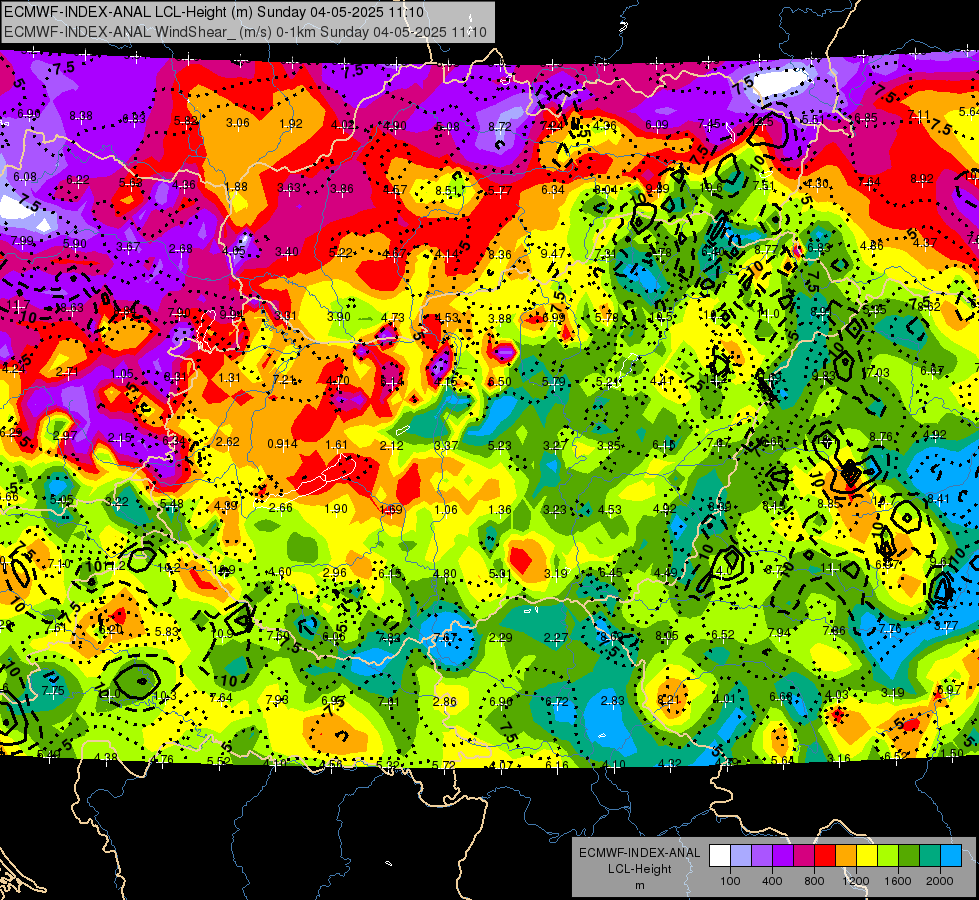979x900 pixels.
Task: Click the wind shear value '1.61'
Action: [336, 445]
